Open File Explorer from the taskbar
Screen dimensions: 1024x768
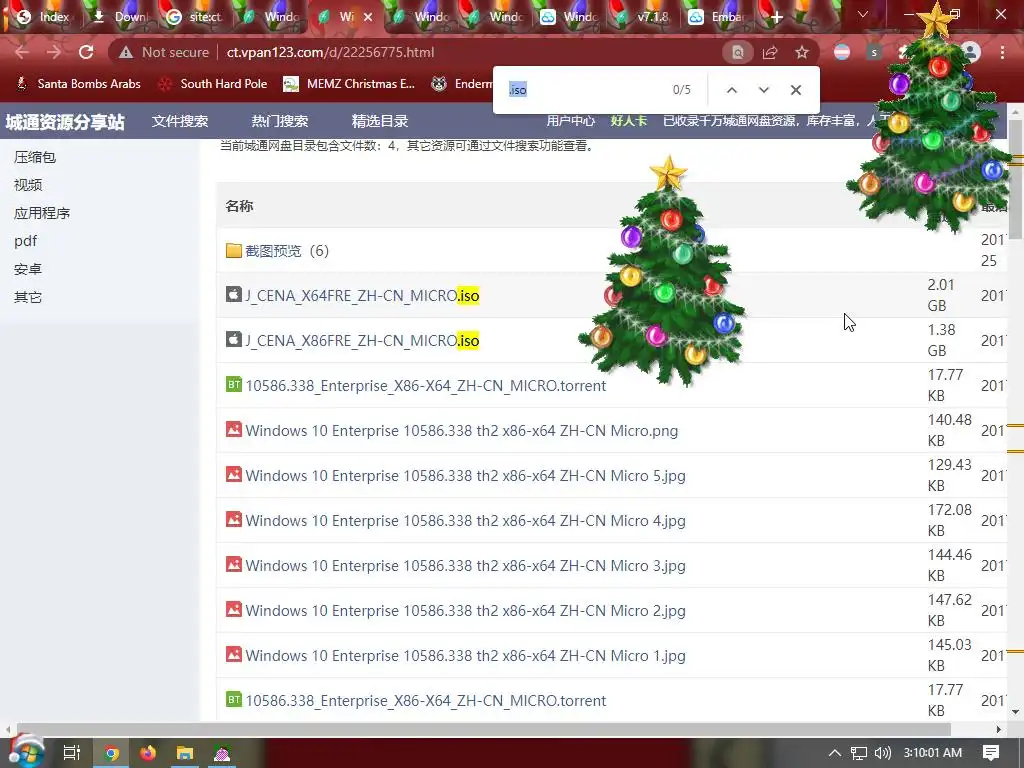click(x=185, y=753)
